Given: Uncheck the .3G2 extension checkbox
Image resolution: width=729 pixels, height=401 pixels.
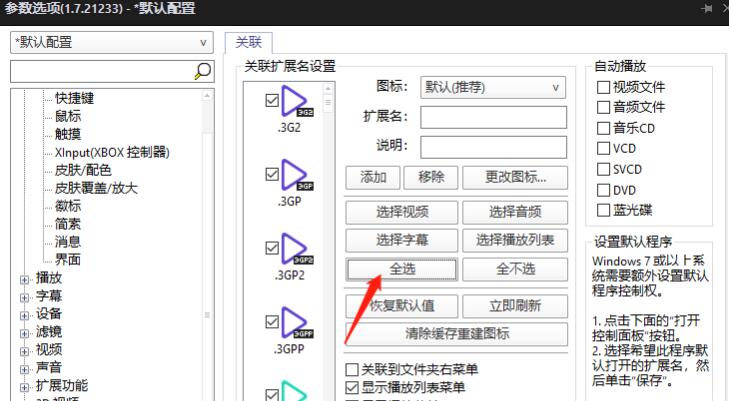Looking at the screenshot, I should tap(272, 101).
